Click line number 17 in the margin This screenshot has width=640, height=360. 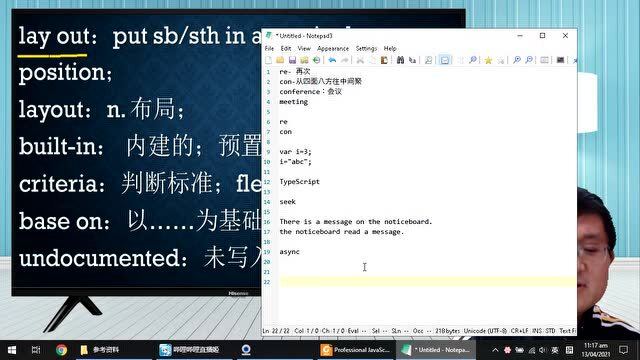pyautogui.click(x=267, y=232)
